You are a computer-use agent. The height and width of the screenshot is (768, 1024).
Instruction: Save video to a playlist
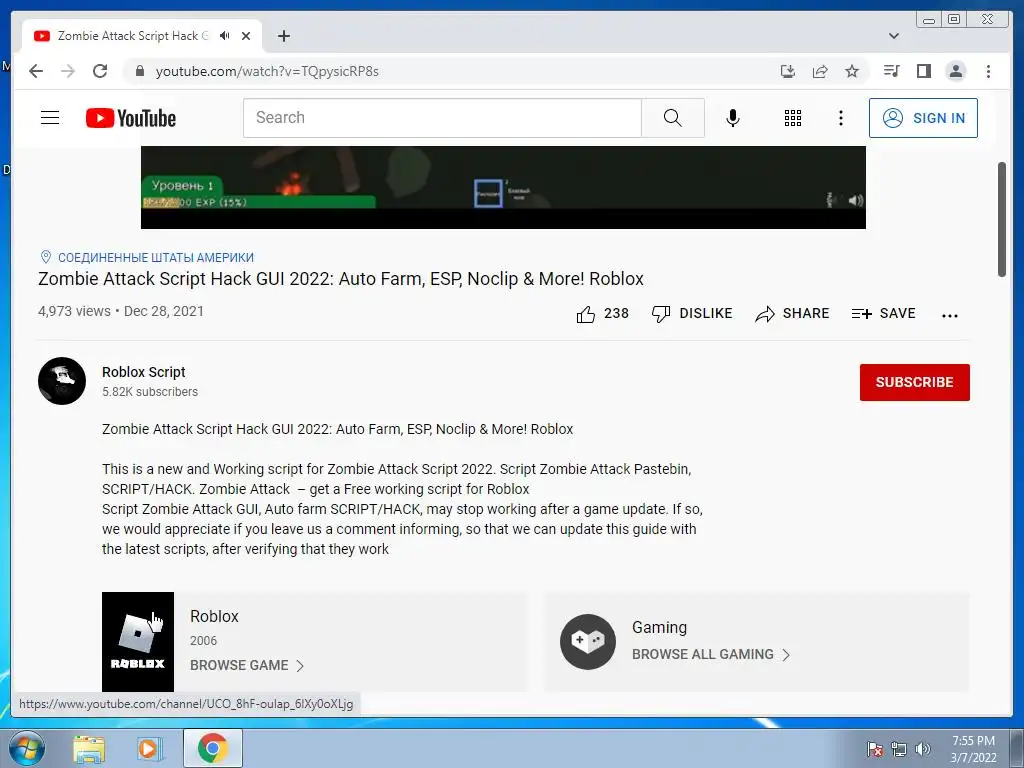click(x=884, y=314)
